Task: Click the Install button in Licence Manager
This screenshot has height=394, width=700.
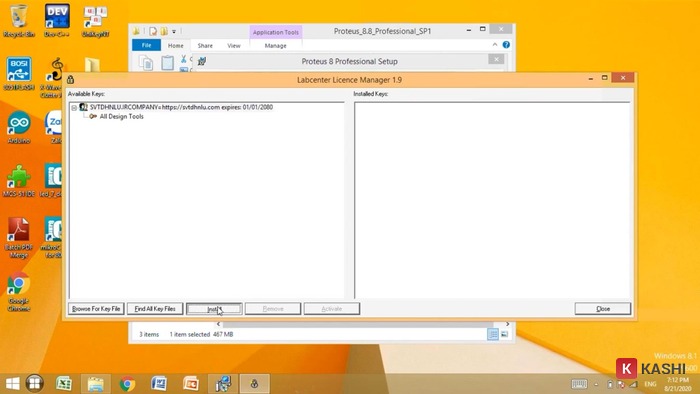Action: (214, 309)
